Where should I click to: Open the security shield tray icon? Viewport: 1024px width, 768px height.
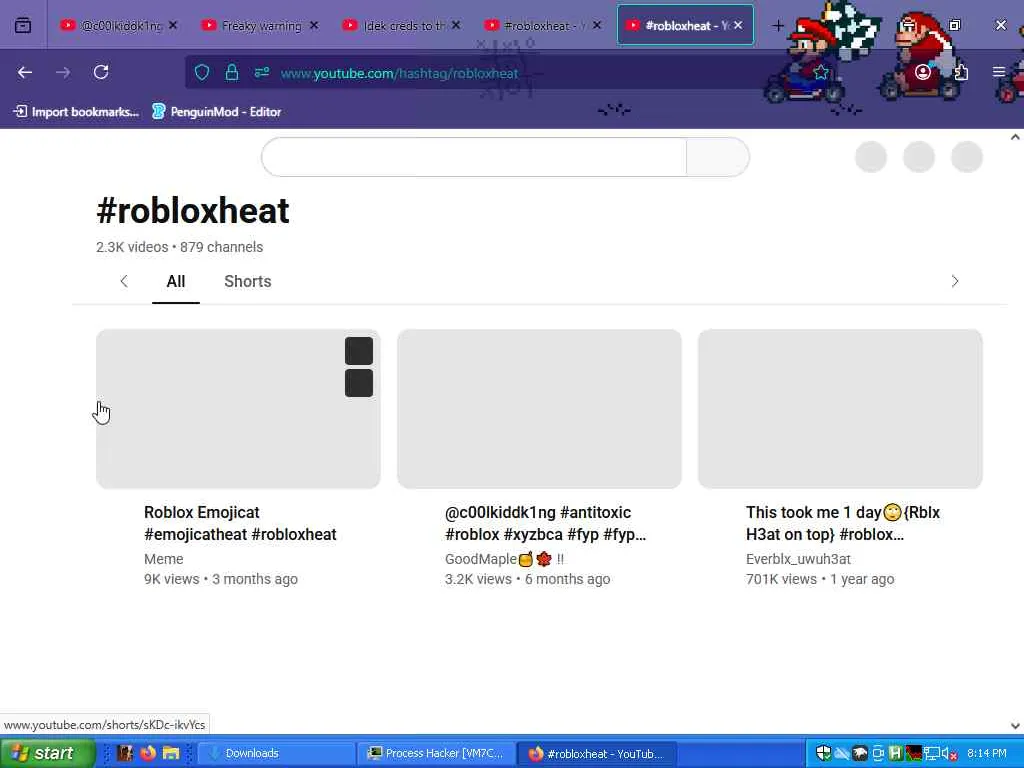(x=824, y=754)
